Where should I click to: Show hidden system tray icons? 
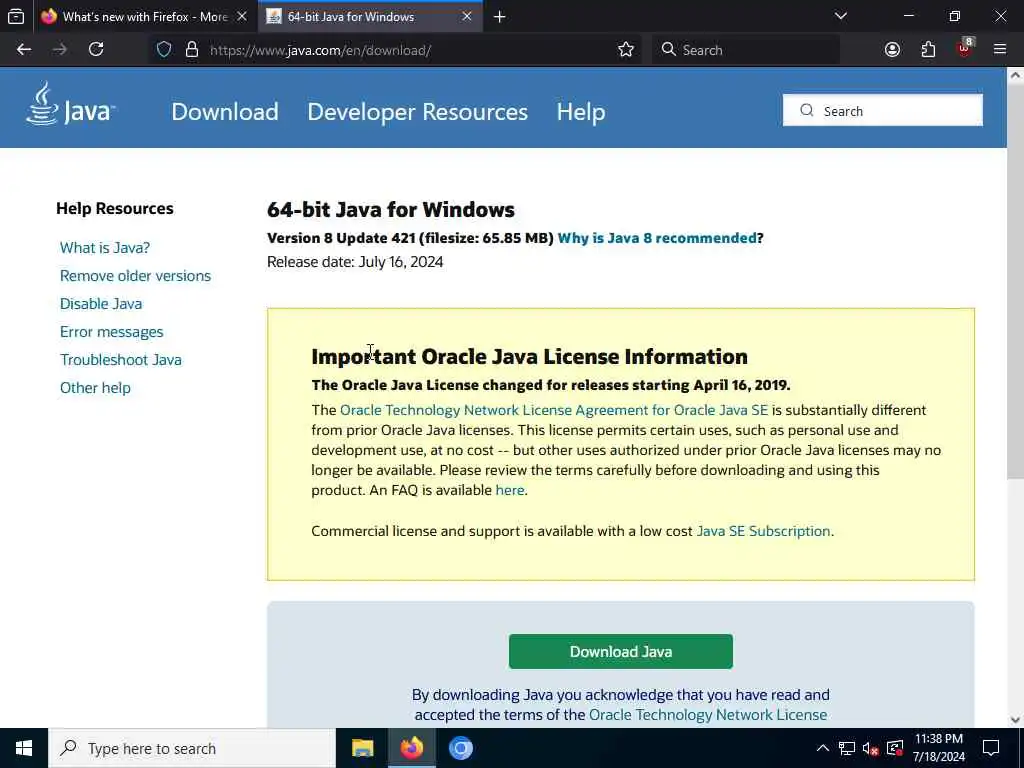coord(823,748)
